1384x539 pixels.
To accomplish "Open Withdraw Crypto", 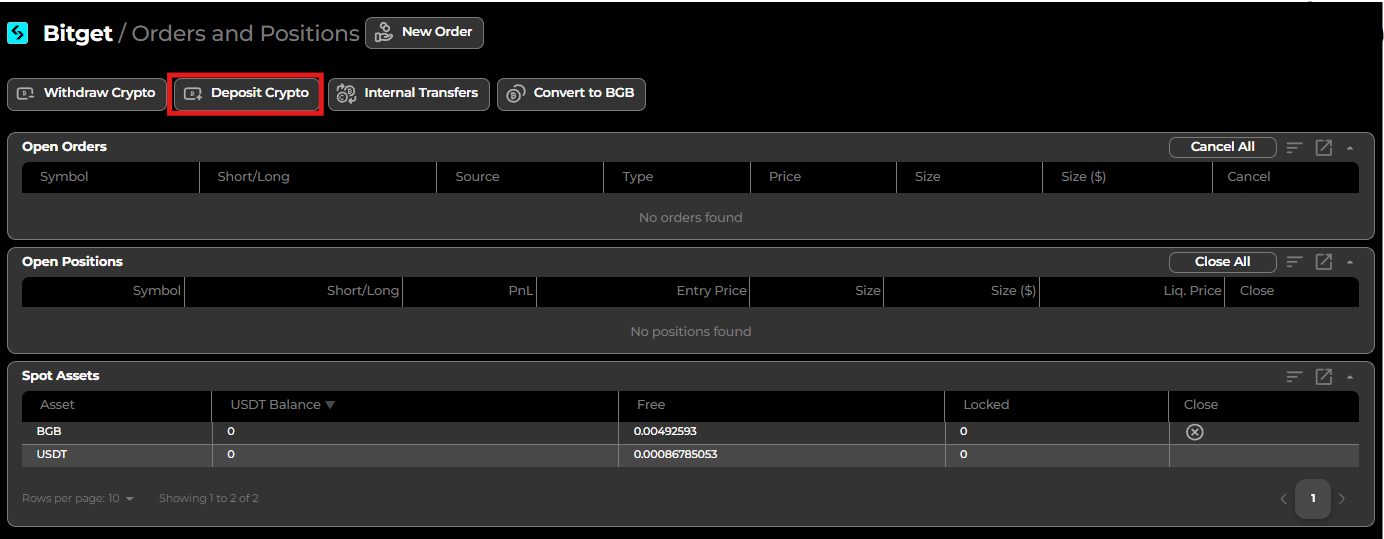I will pyautogui.click(x=87, y=94).
